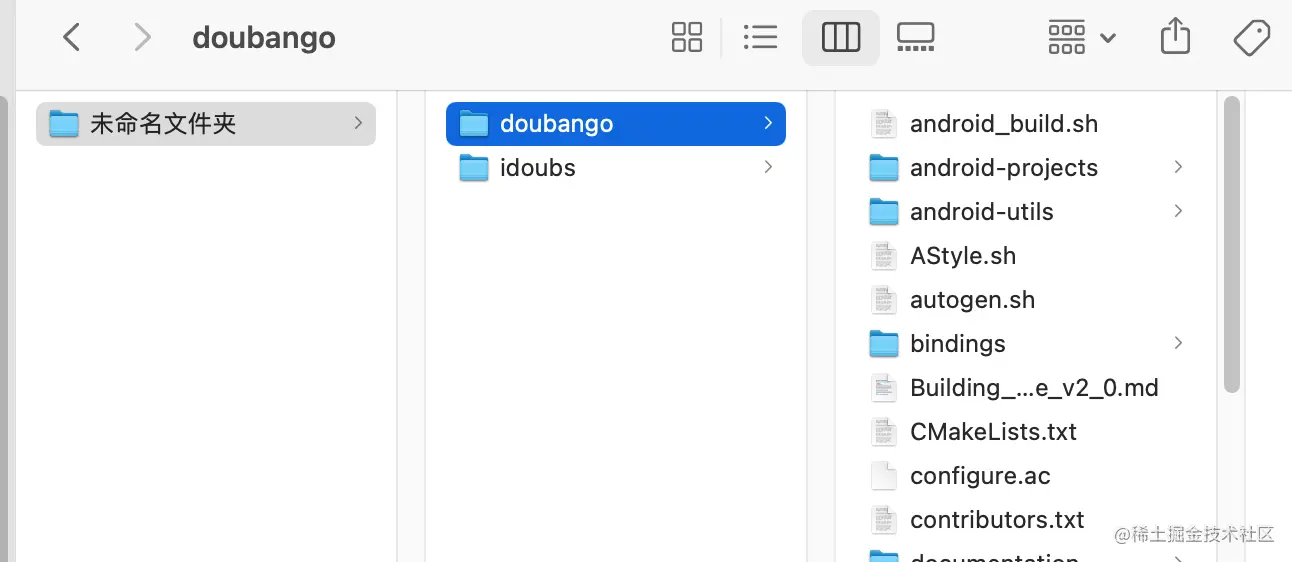Click the AStyle.sh file icon

pos(884,256)
